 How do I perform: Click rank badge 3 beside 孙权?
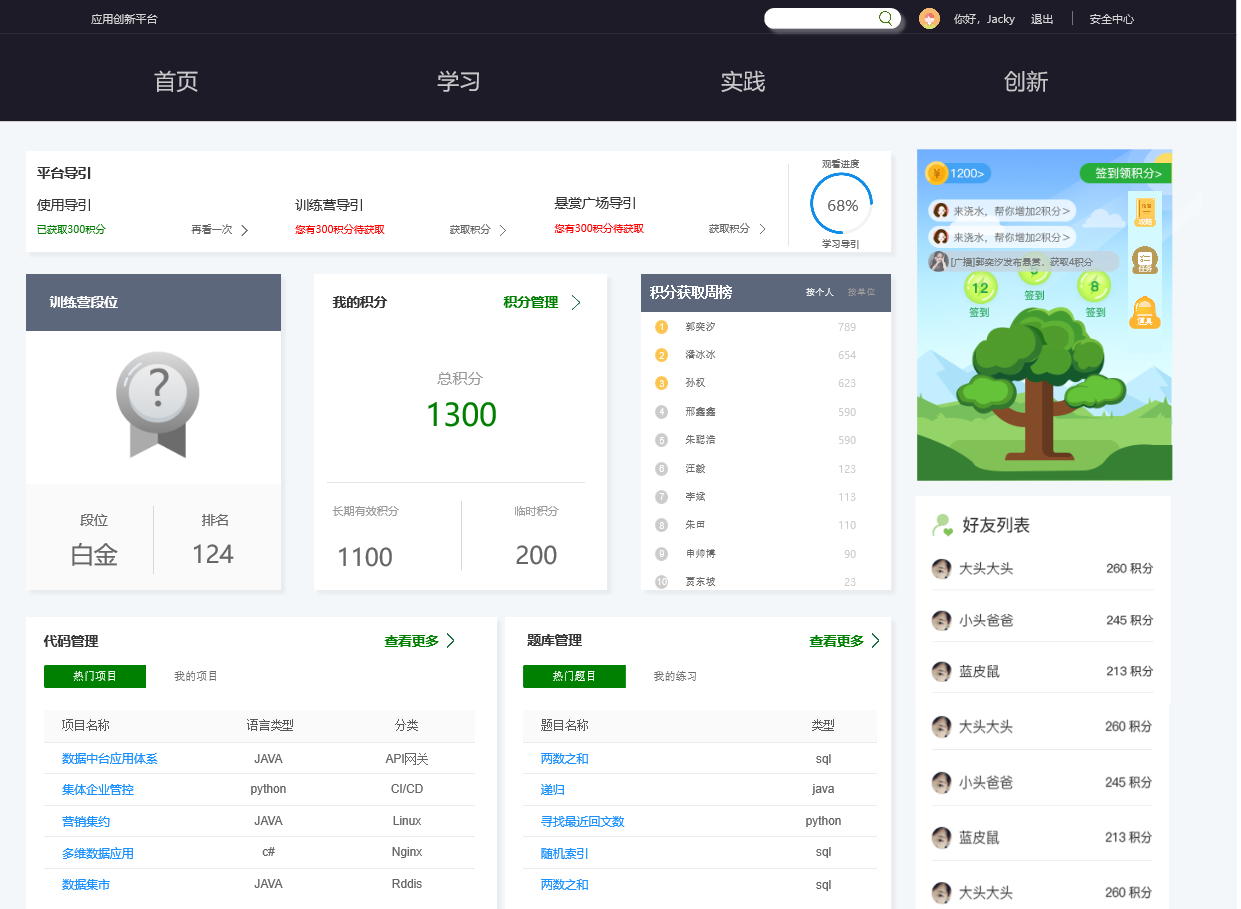[661, 383]
